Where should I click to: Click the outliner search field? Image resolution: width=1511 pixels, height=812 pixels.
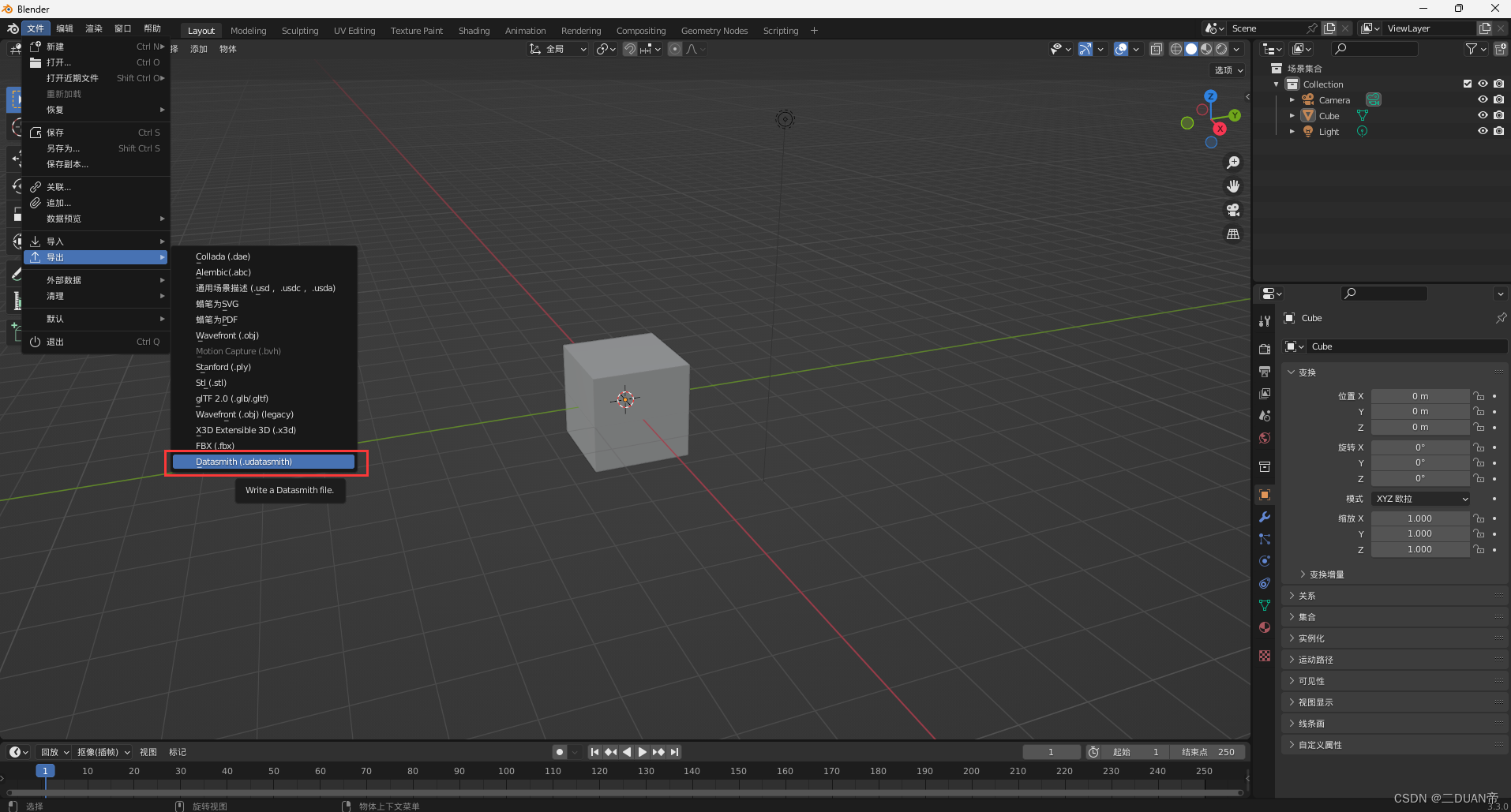click(1374, 48)
